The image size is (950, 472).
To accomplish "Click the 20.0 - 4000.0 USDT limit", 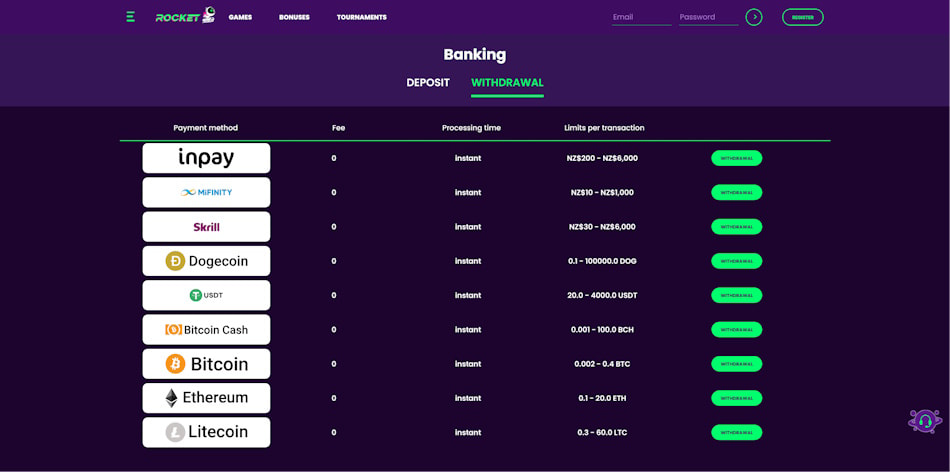I will pyautogui.click(x=604, y=296).
